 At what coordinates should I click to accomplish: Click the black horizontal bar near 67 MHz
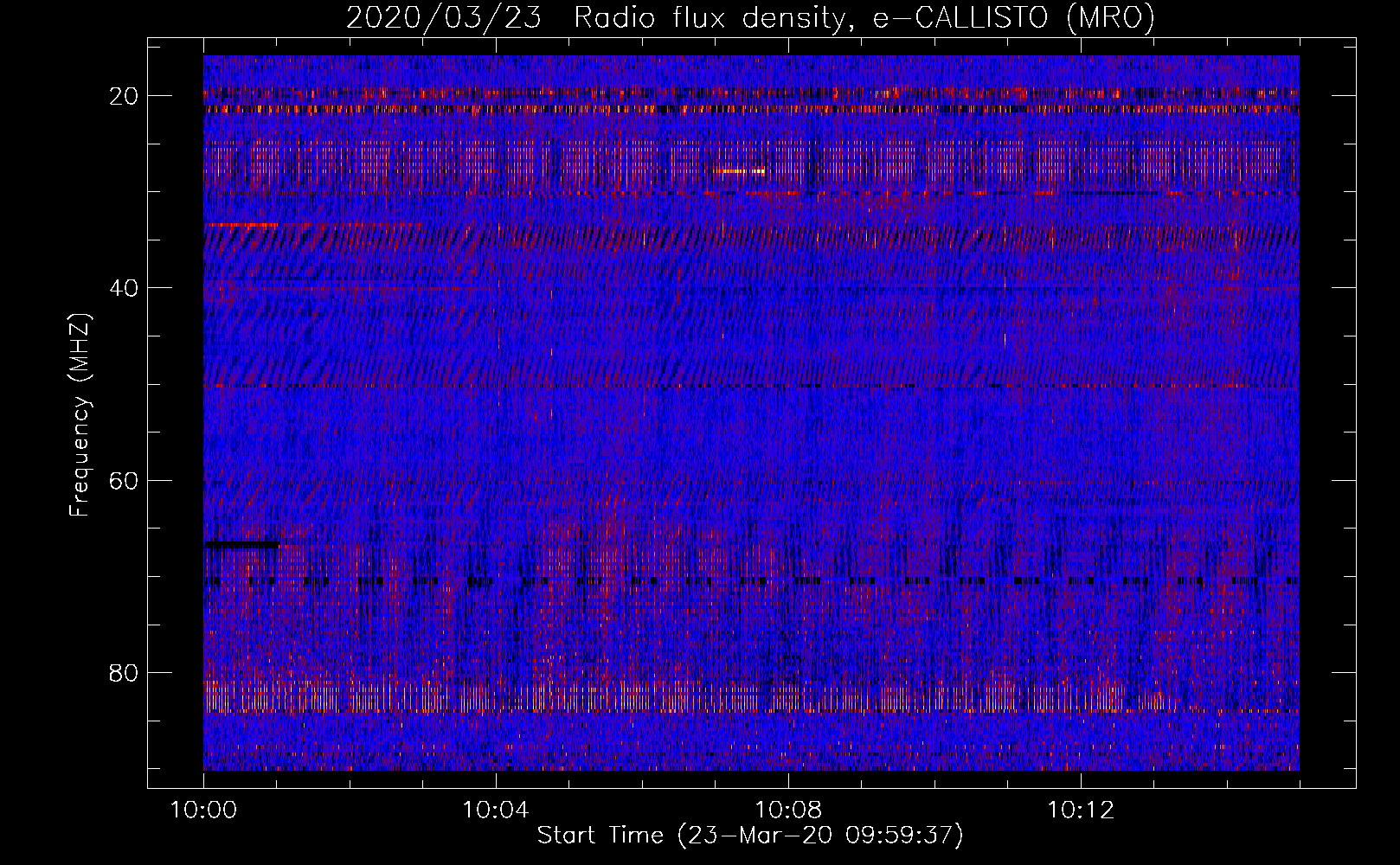pyautogui.click(x=241, y=545)
